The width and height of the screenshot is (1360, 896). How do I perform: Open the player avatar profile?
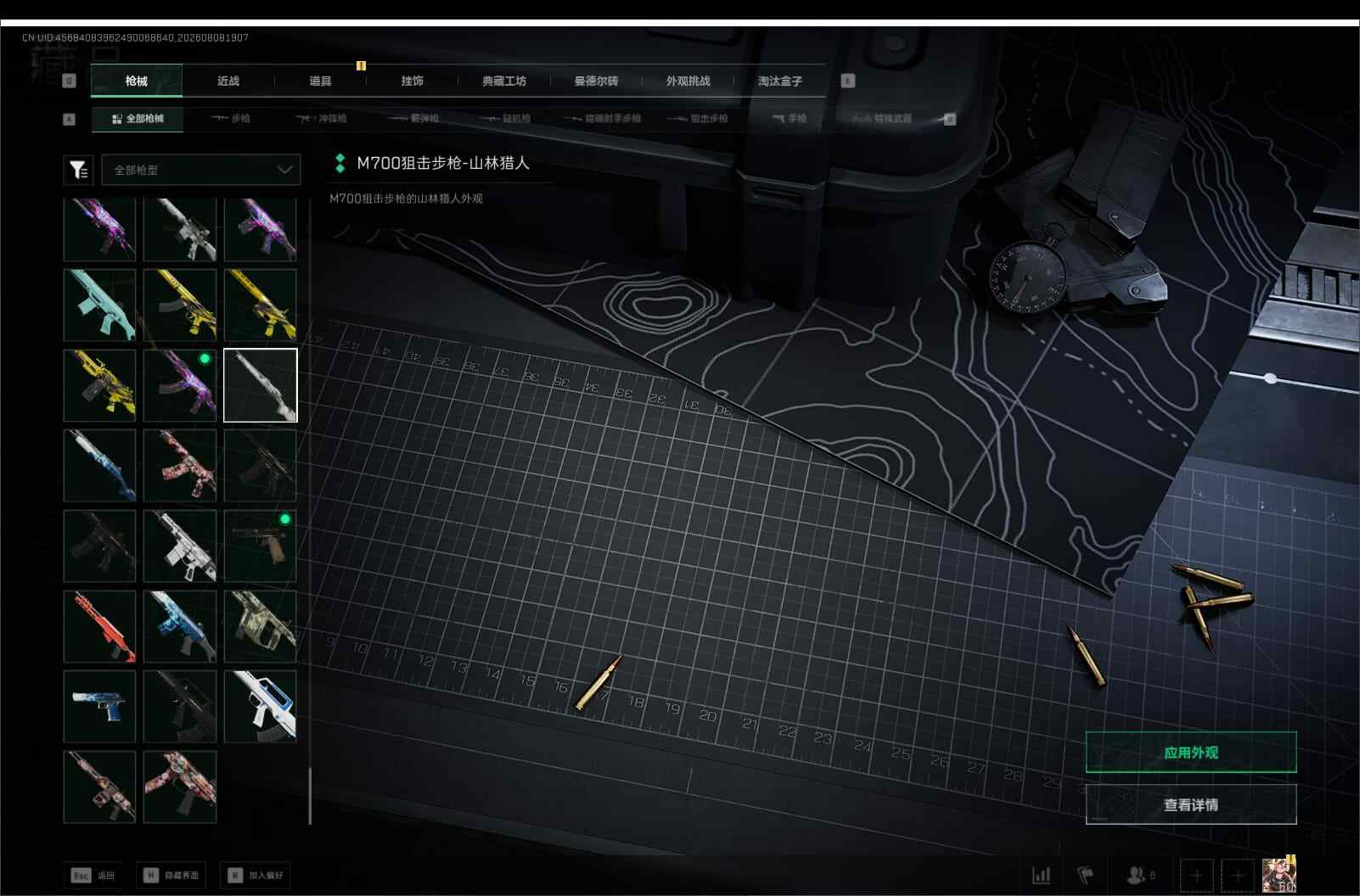(1279, 875)
